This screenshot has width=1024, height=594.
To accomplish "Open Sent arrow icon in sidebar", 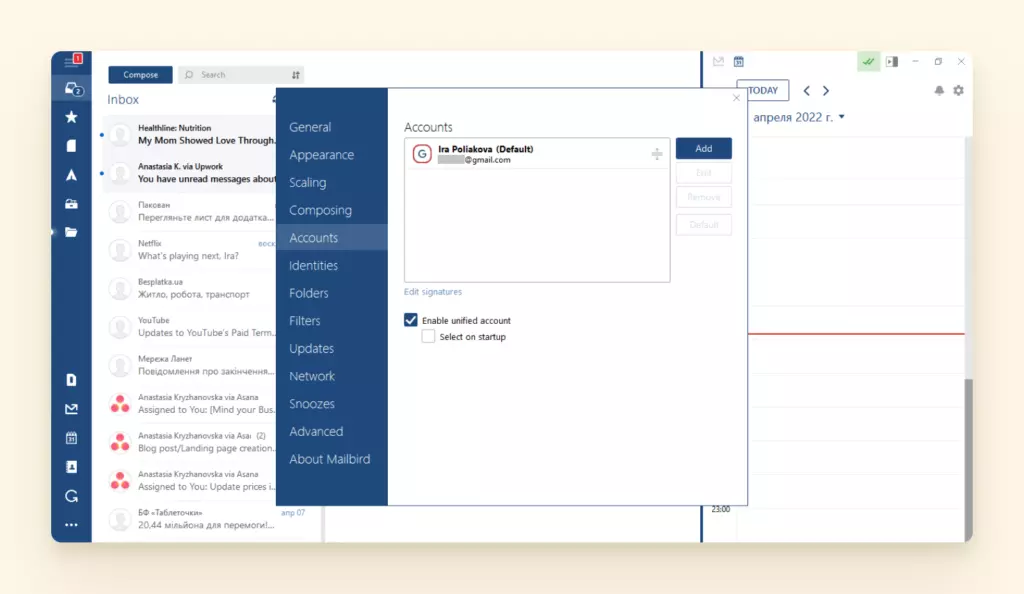I will click(71, 175).
